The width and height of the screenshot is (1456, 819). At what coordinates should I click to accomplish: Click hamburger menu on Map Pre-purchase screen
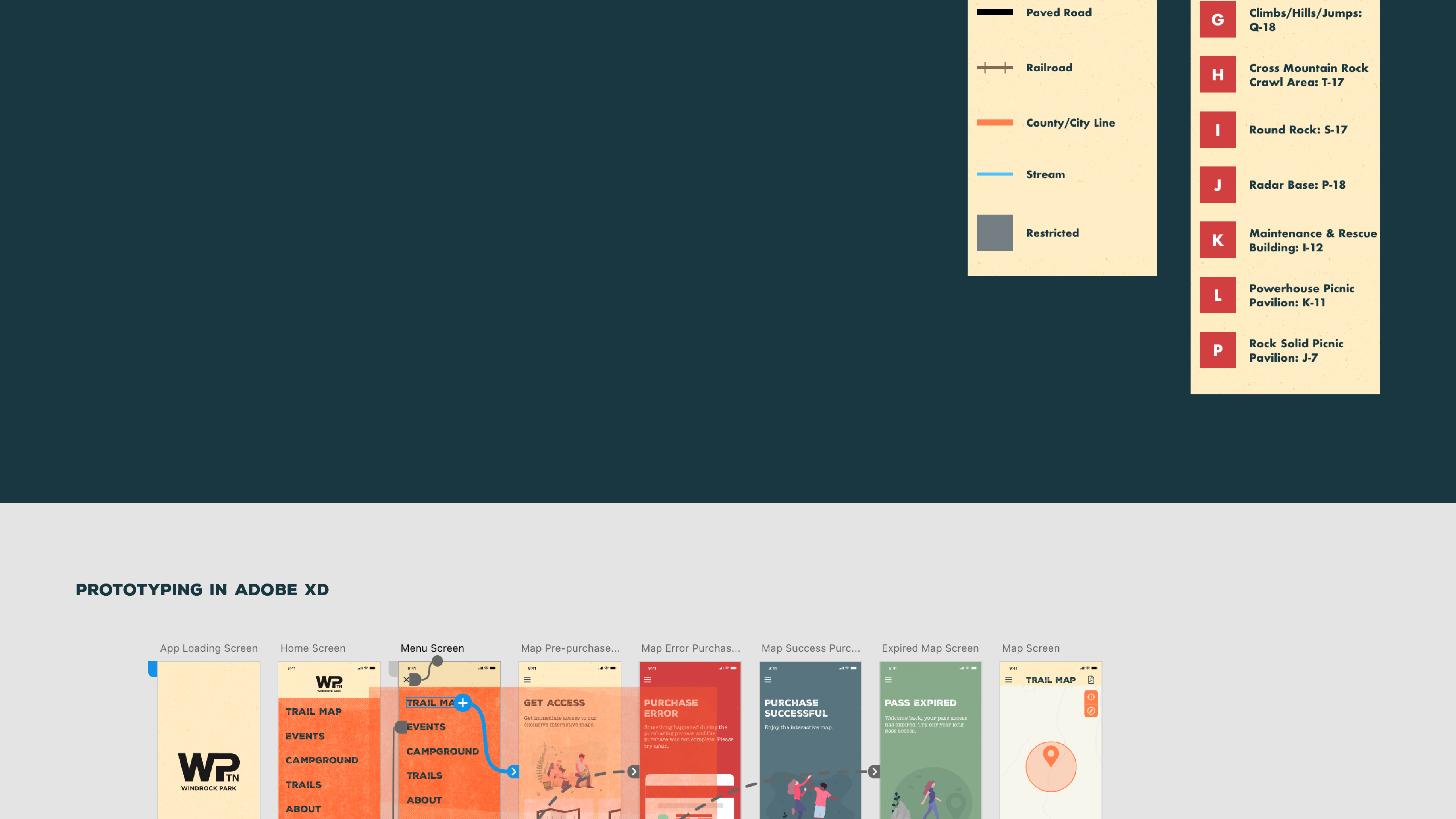[527, 679]
